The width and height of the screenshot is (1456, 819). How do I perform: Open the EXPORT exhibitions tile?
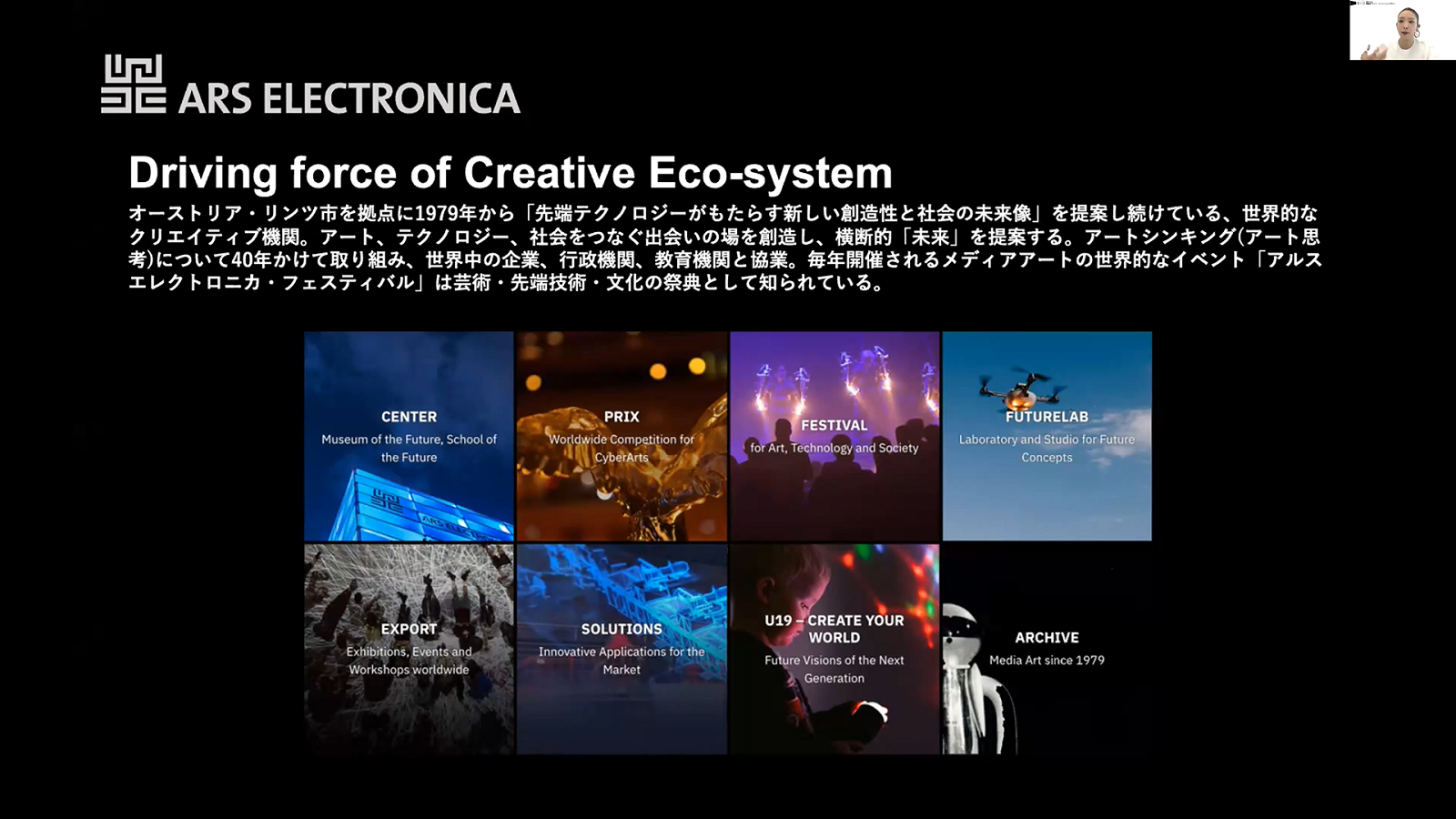point(409,649)
